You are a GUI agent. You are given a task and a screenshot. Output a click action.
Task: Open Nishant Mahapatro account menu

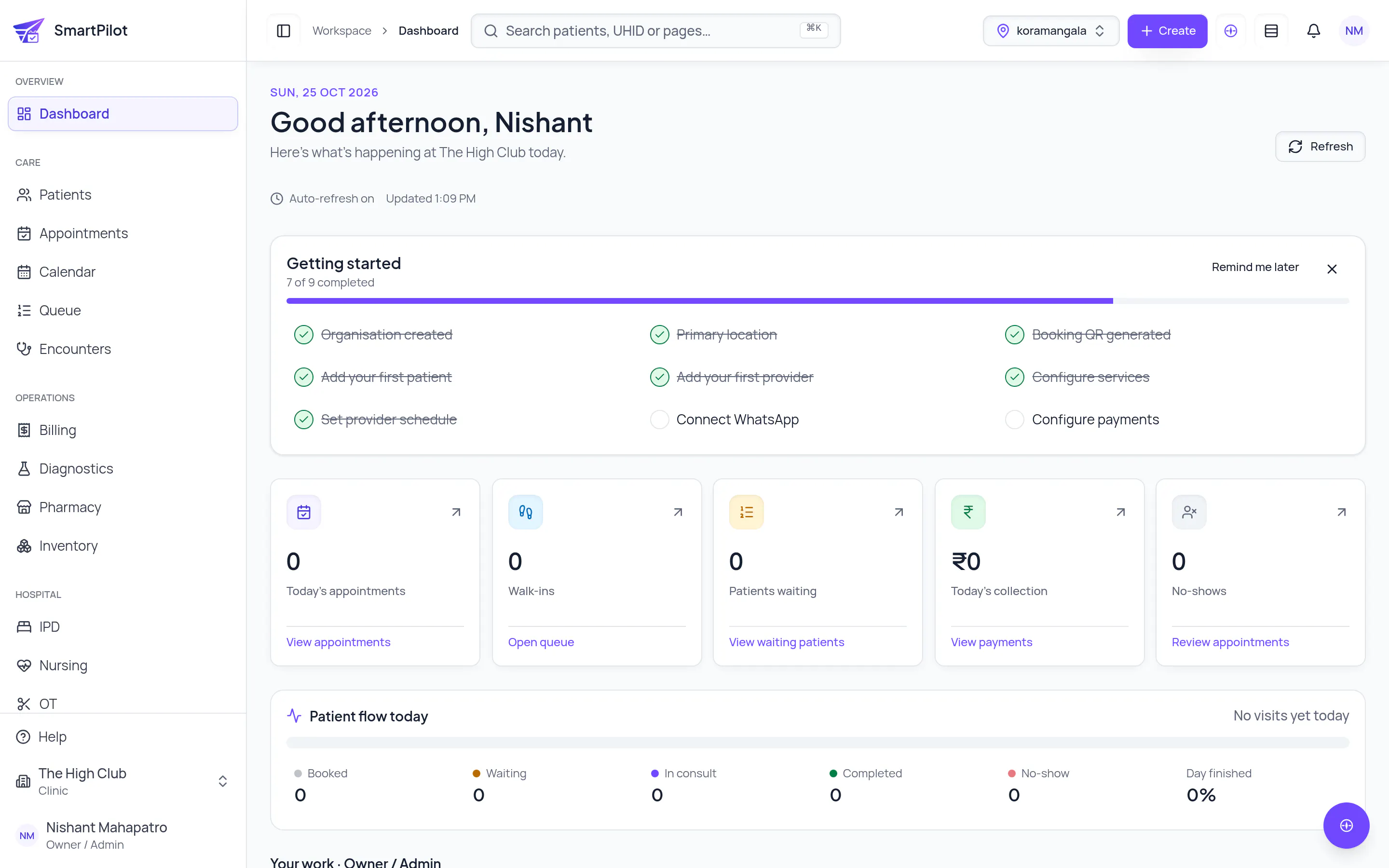pyautogui.click(x=123, y=835)
